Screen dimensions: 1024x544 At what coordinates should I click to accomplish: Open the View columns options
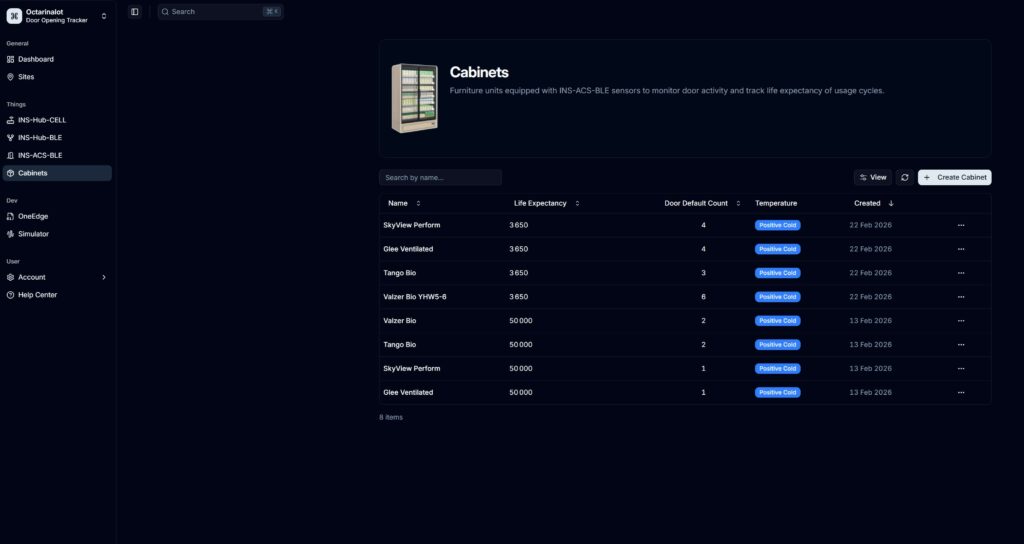click(873, 177)
